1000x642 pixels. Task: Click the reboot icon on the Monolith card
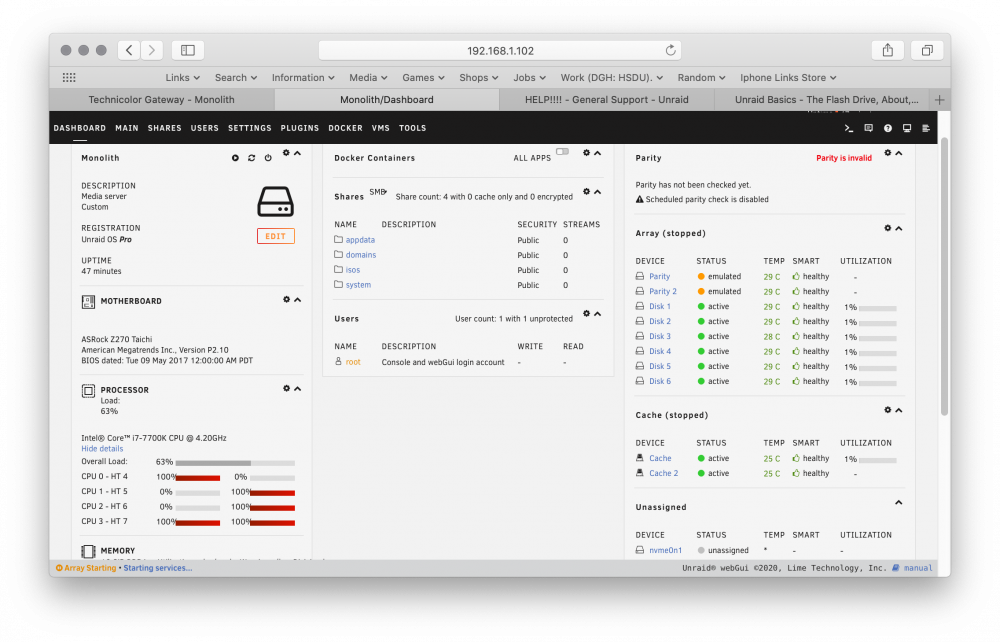[x=251, y=157]
